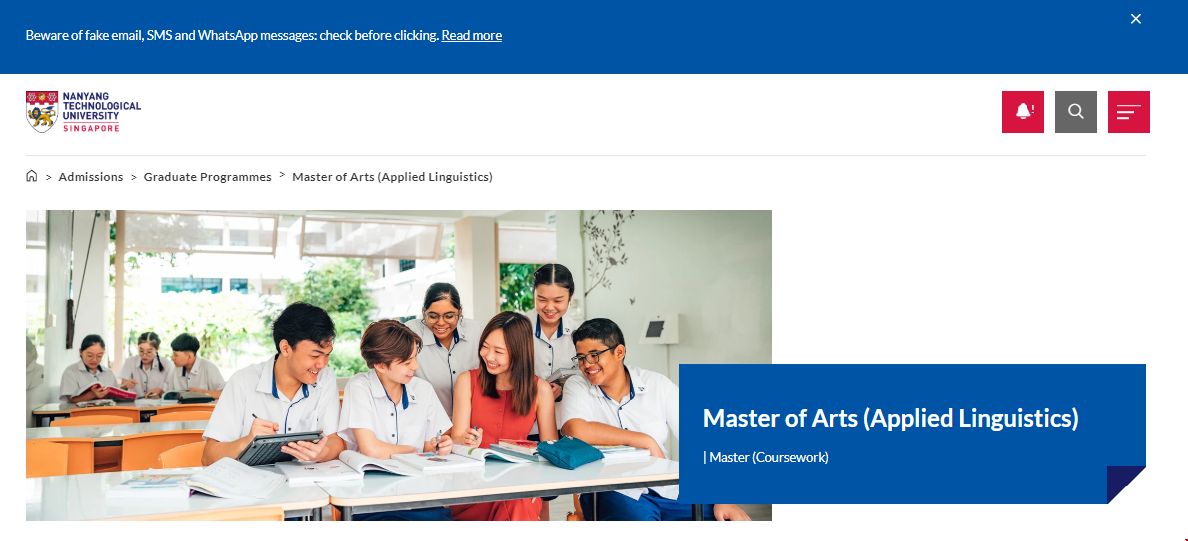Expand the red hamburger menu
Screen dimensions: 1188x541
tap(1128, 112)
